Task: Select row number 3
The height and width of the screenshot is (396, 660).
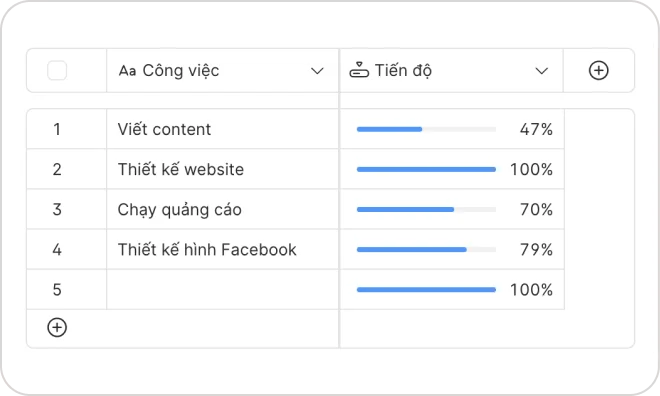Action: tap(57, 209)
